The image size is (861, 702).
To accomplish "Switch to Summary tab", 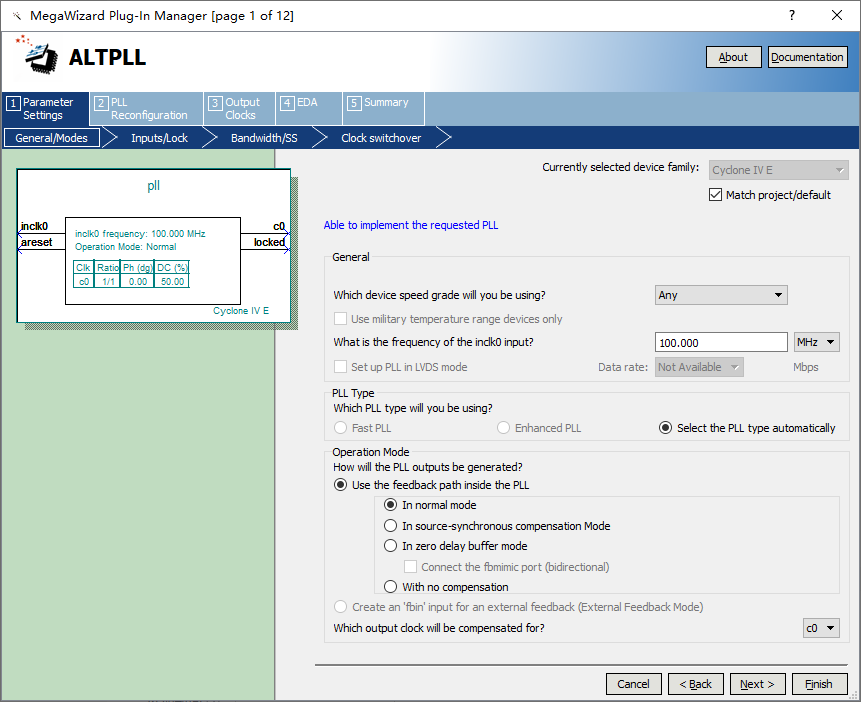I will pyautogui.click(x=383, y=109).
